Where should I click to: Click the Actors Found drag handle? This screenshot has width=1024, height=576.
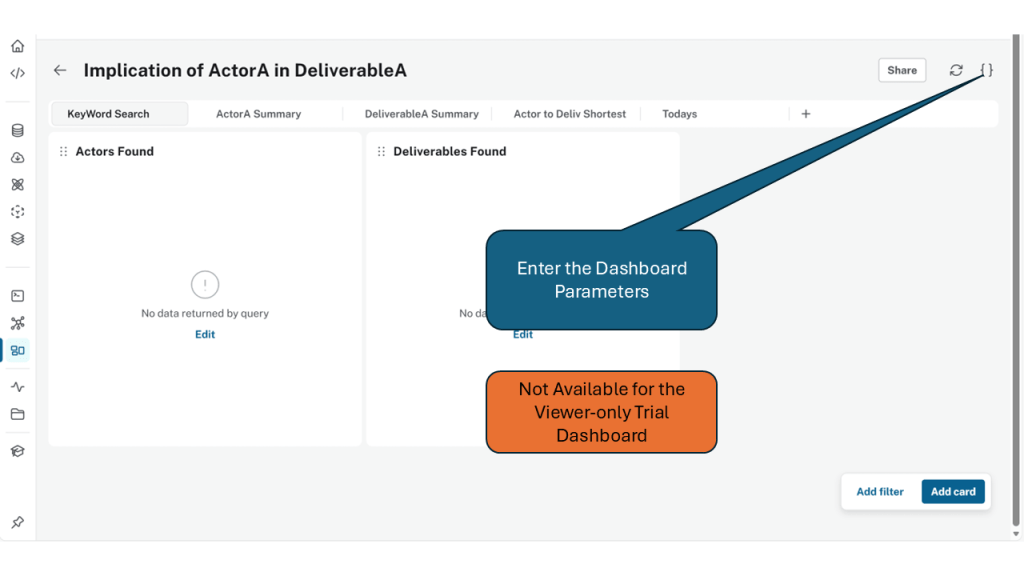coord(64,152)
